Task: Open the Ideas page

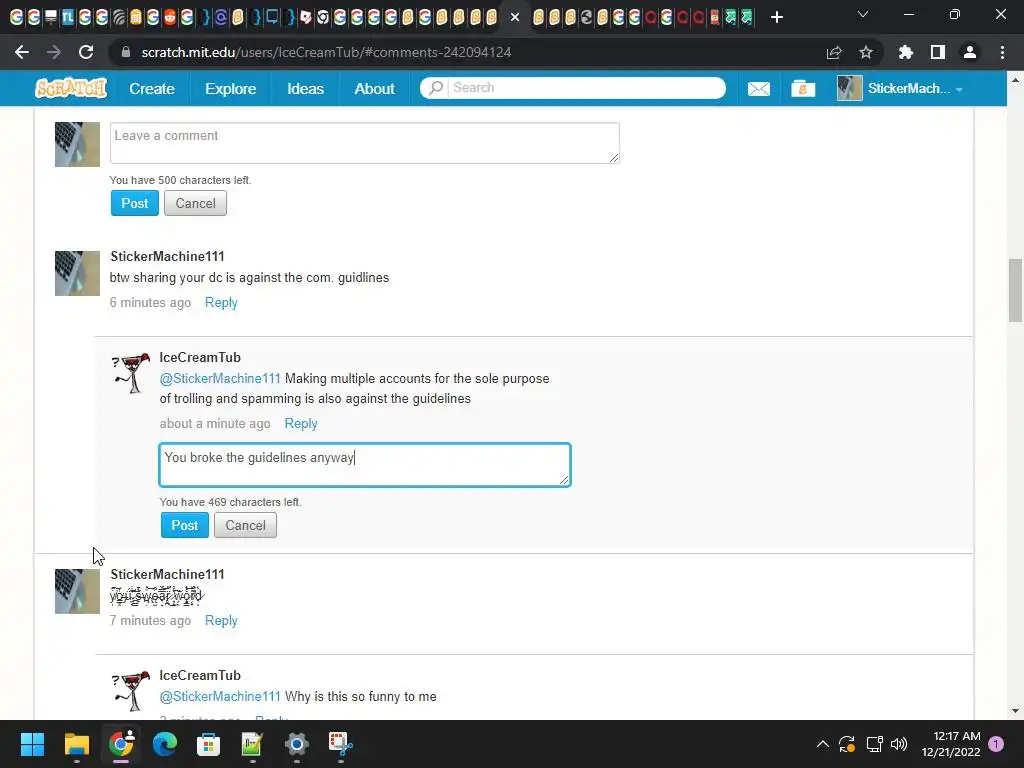Action: pyautogui.click(x=305, y=89)
